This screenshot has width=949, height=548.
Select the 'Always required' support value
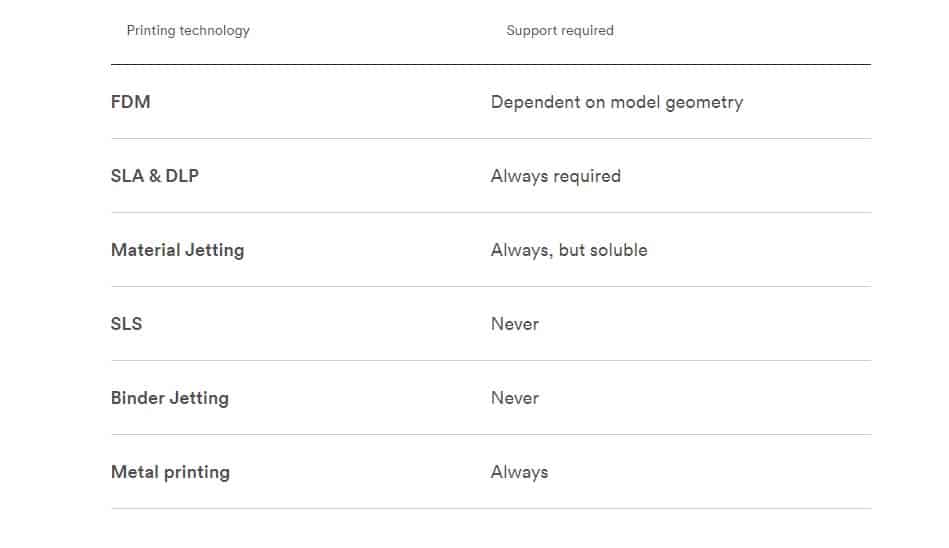coord(556,176)
